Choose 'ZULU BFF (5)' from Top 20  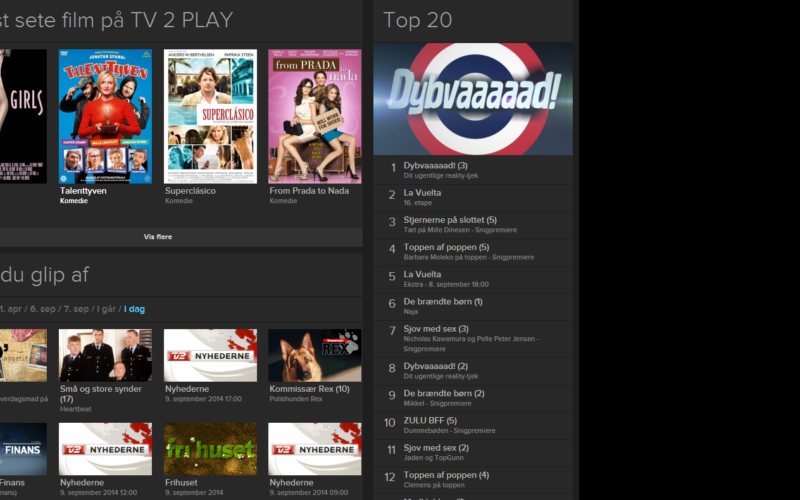pos(430,421)
